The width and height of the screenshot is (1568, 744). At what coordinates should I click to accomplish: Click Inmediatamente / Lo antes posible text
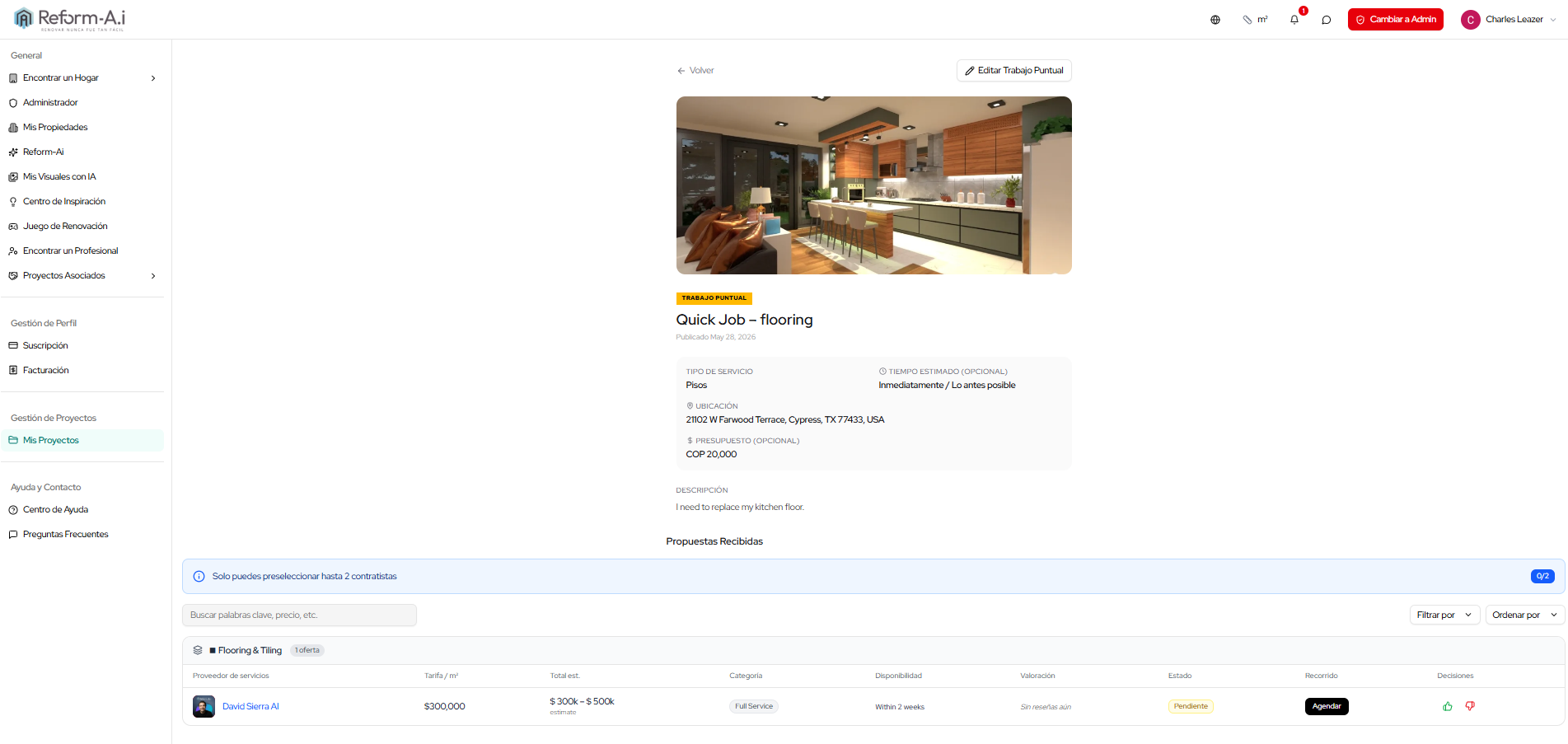[947, 386]
